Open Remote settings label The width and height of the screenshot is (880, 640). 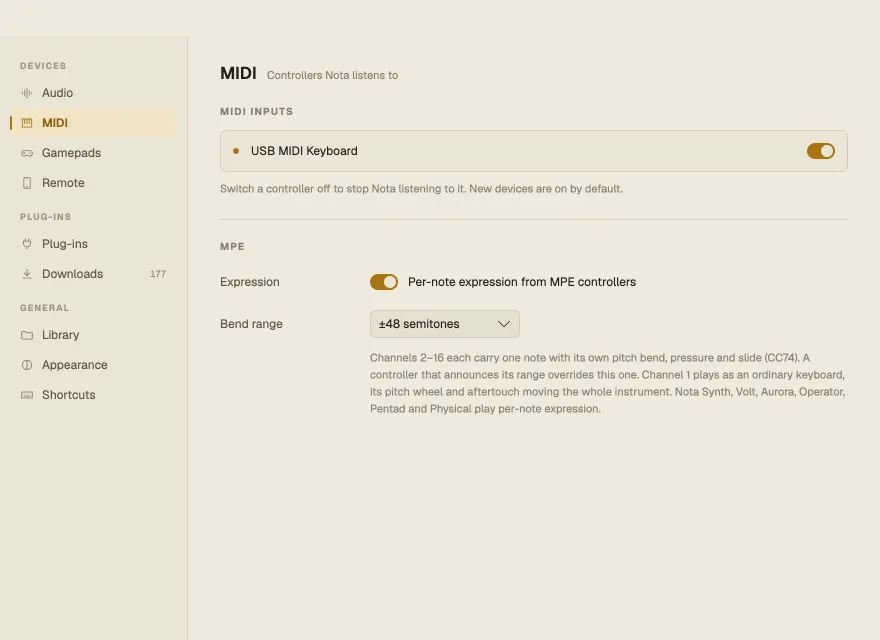(x=63, y=183)
